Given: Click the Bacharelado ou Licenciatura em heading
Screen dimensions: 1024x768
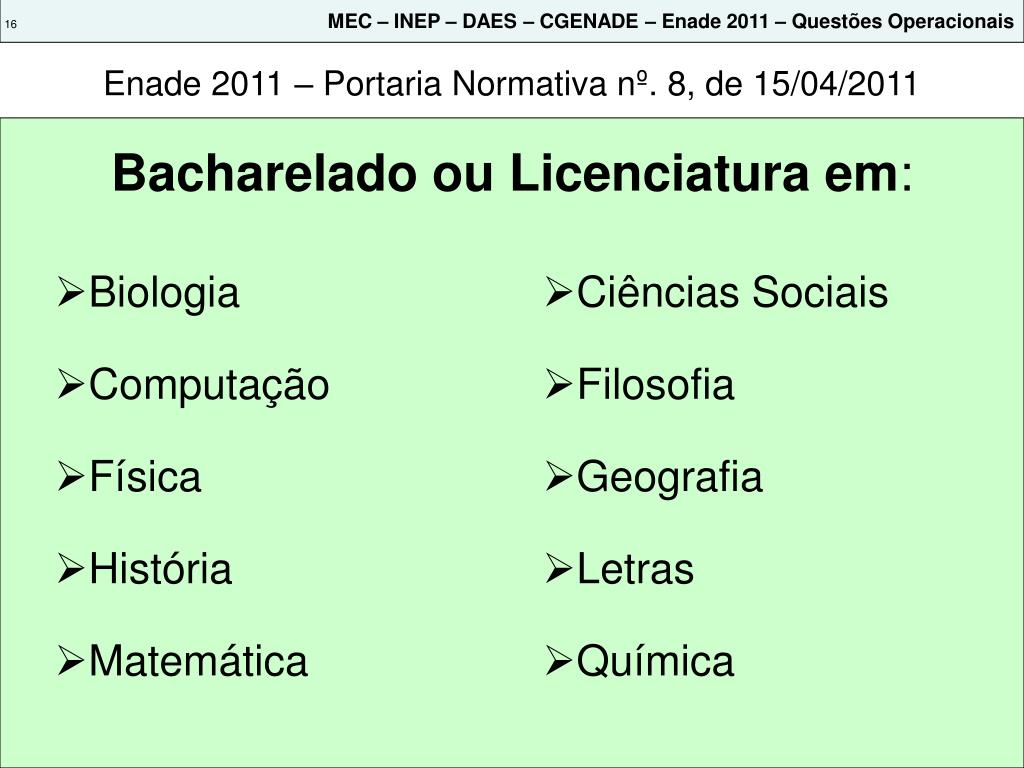Looking at the screenshot, I should click(512, 173).
